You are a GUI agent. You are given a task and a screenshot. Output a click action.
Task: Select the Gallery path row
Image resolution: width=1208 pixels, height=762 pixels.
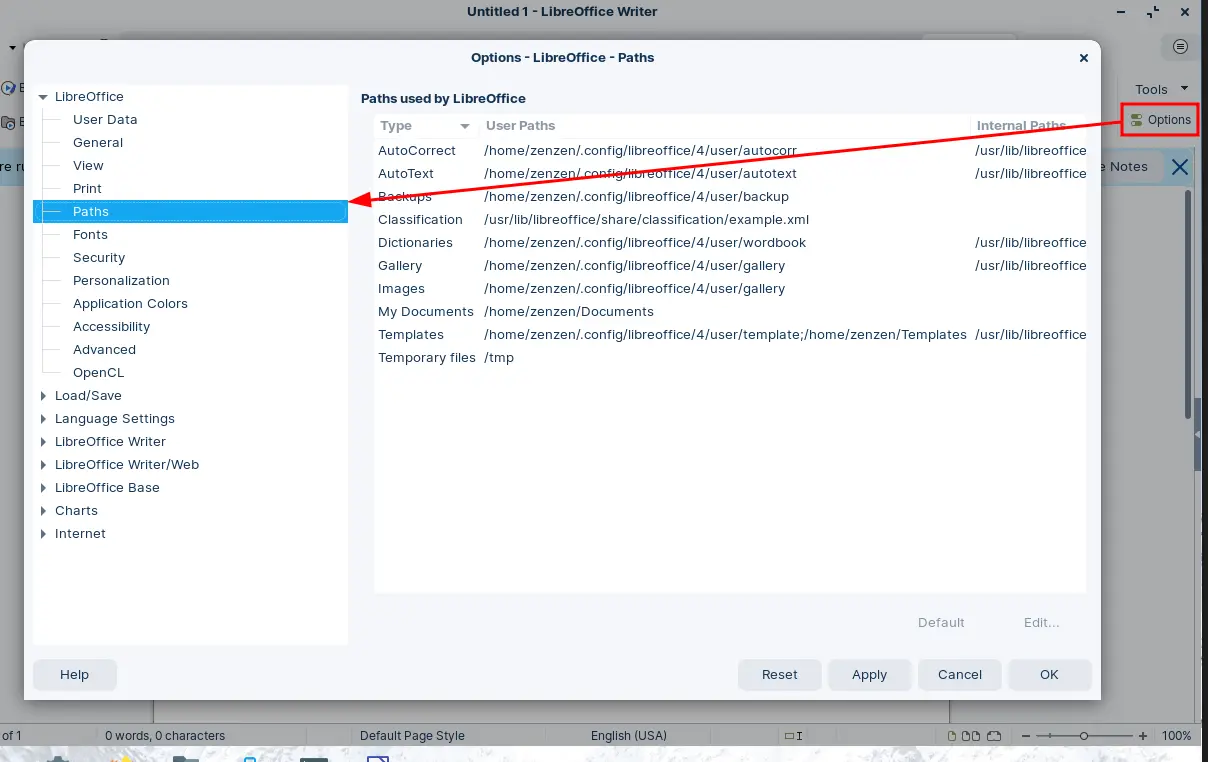pos(730,266)
